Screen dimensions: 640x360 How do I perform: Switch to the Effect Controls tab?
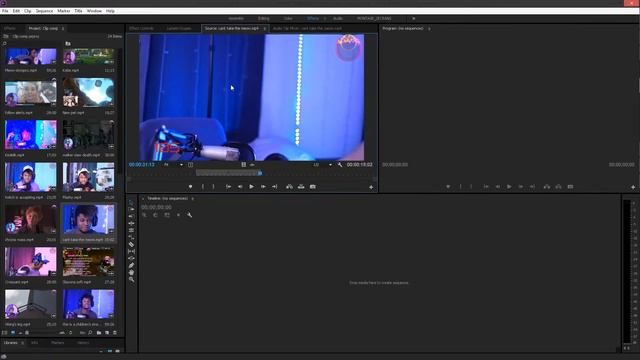click(141, 29)
